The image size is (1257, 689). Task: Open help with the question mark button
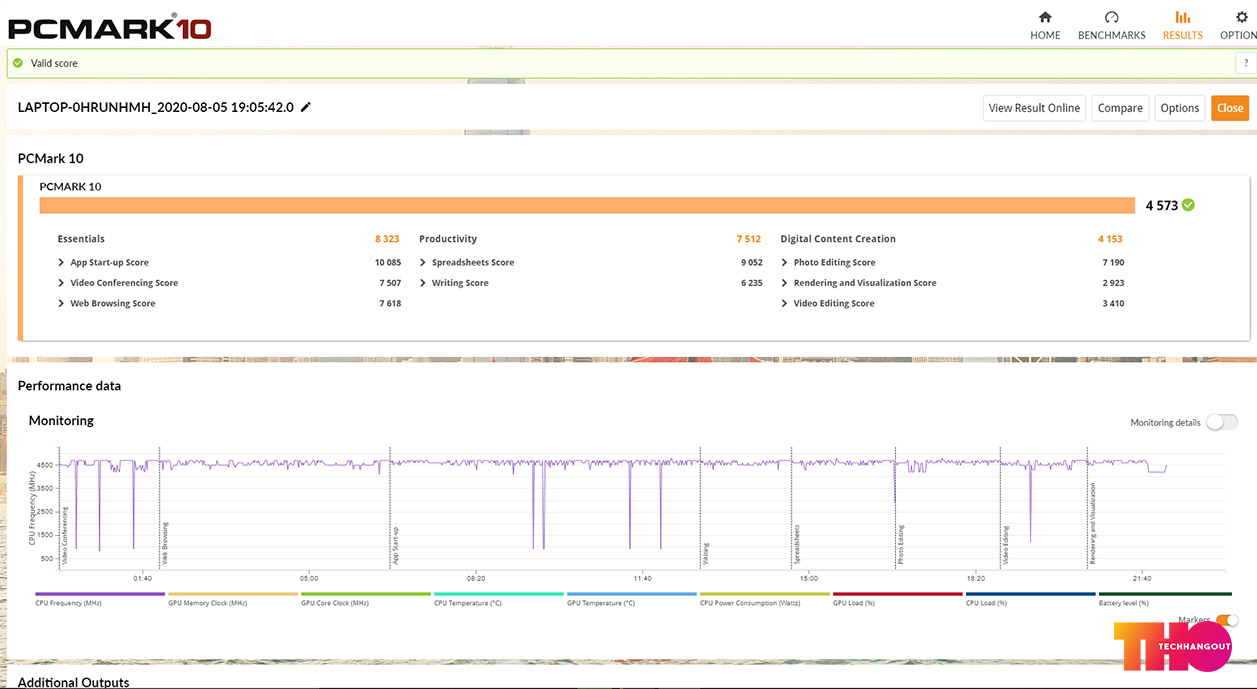1246,63
